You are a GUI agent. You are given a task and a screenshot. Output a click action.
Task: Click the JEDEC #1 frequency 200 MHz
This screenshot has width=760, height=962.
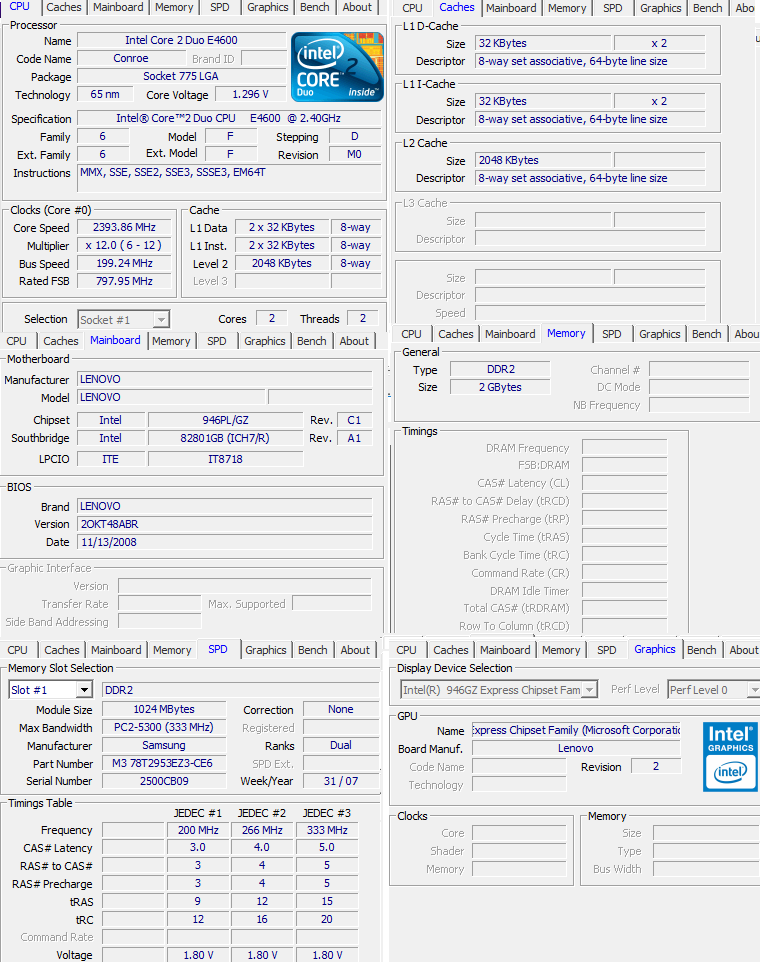pyautogui.click(x=198, y=830)
